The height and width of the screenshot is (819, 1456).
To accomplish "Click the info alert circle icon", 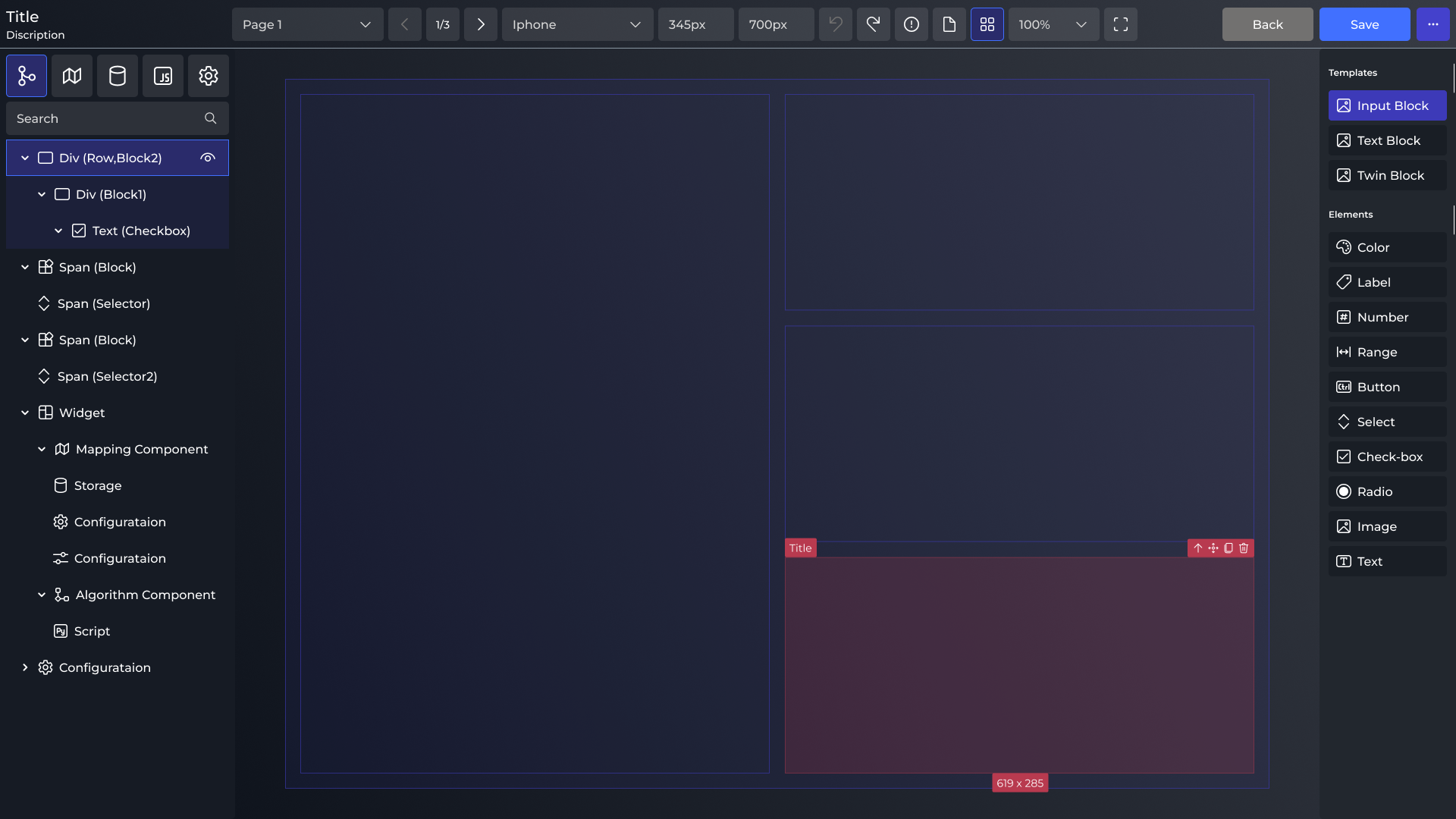I will [x=912, y=24].
